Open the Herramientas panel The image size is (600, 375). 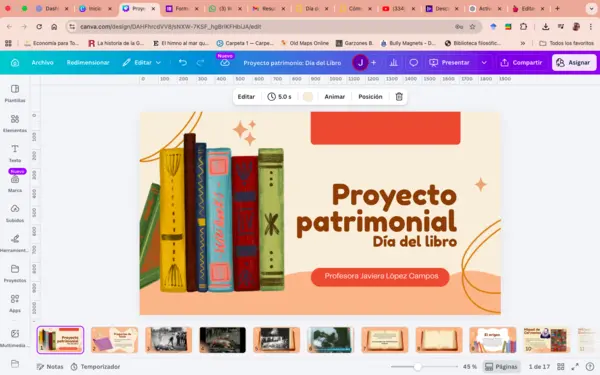pos(15,243)
